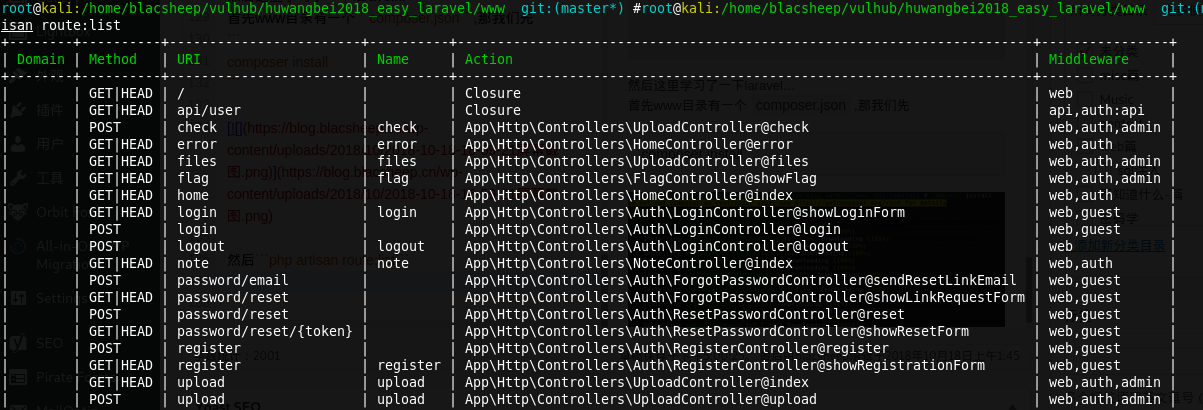Viewport: 1203px width, 410px height.
Task: Click the URI column header
Action: (x=189, y=59)
